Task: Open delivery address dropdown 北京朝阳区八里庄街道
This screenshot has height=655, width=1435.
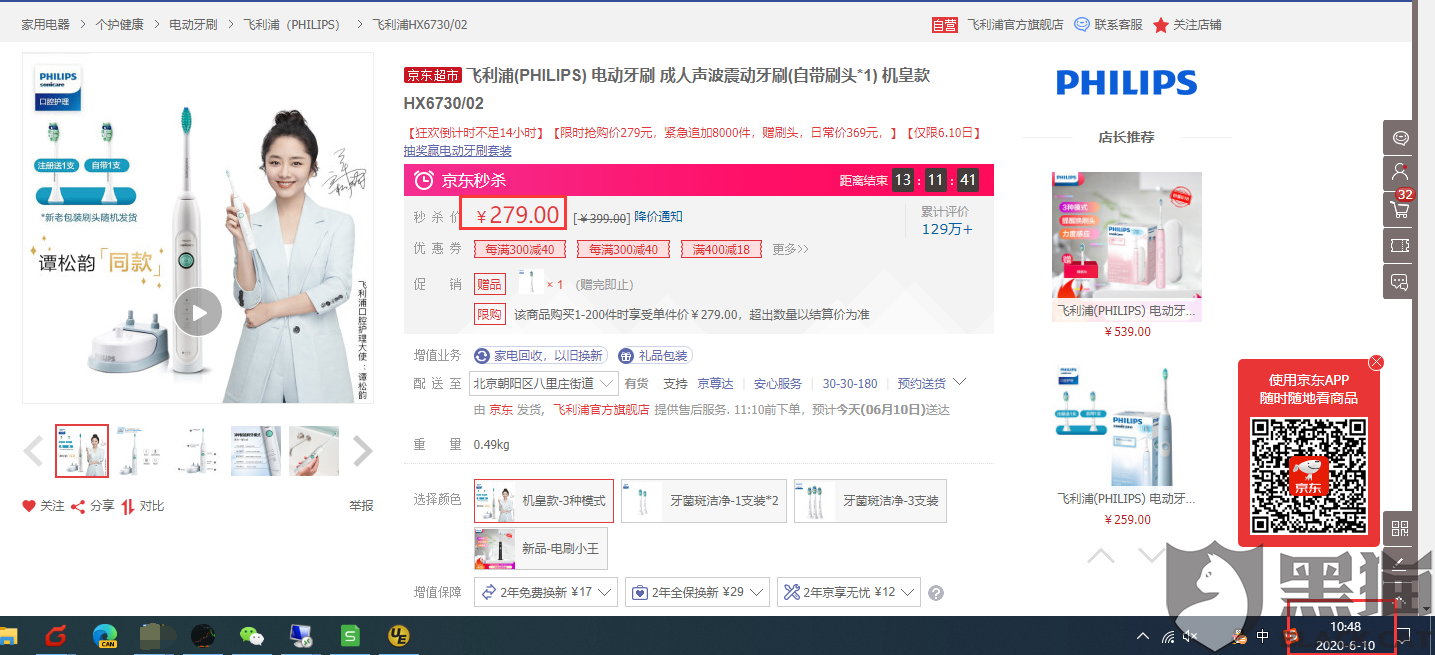Action: click(x=545, y=383)
